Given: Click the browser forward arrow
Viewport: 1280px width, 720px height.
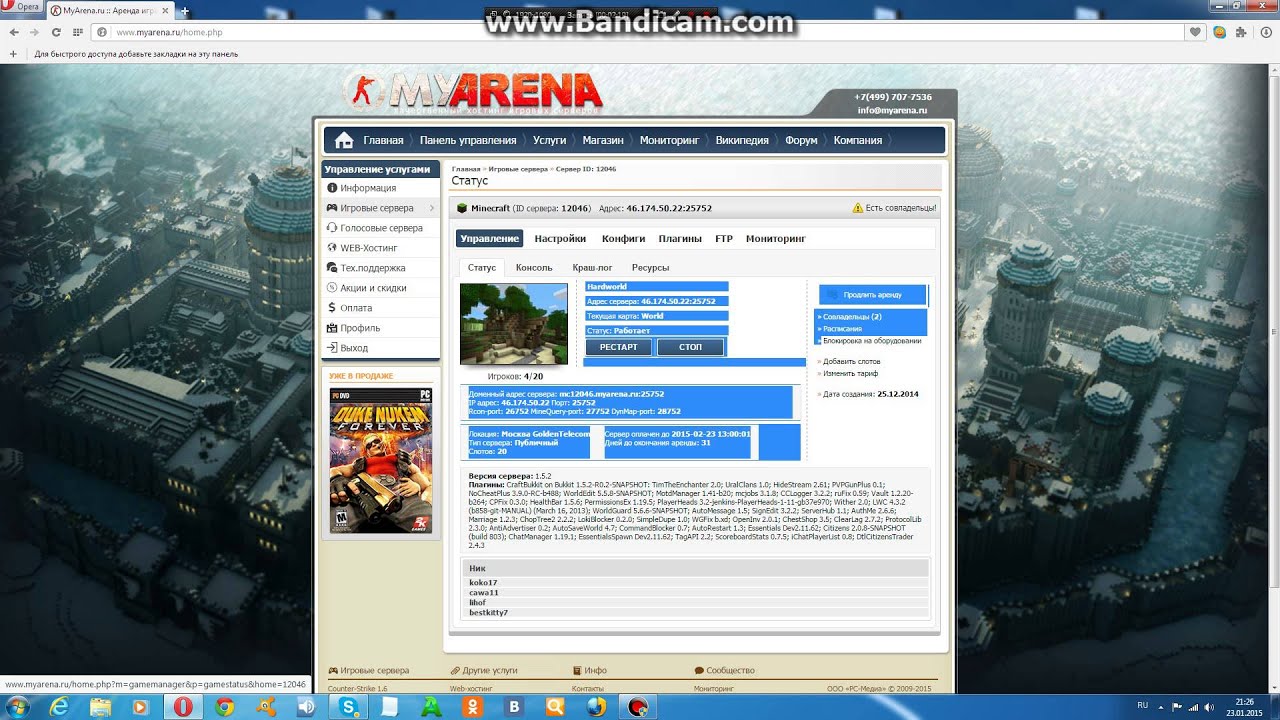Looking at the screenshot, I should (34, 32).
